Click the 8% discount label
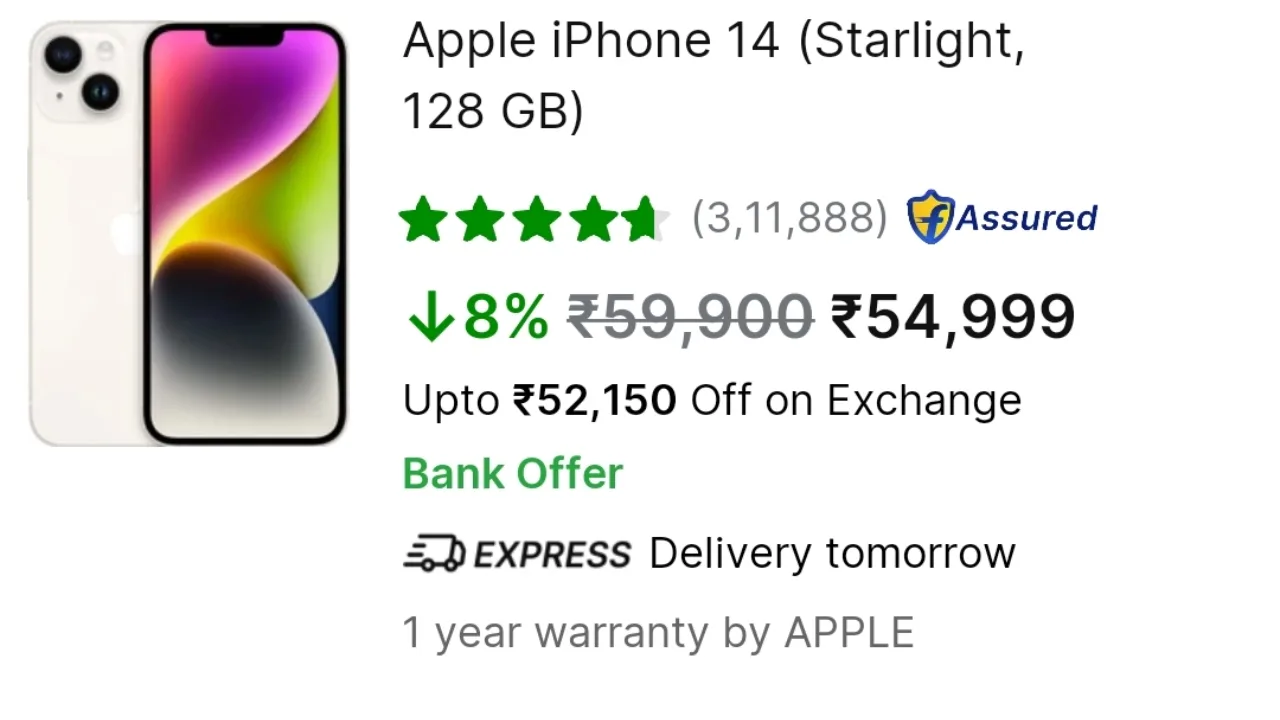 point(506,317)
